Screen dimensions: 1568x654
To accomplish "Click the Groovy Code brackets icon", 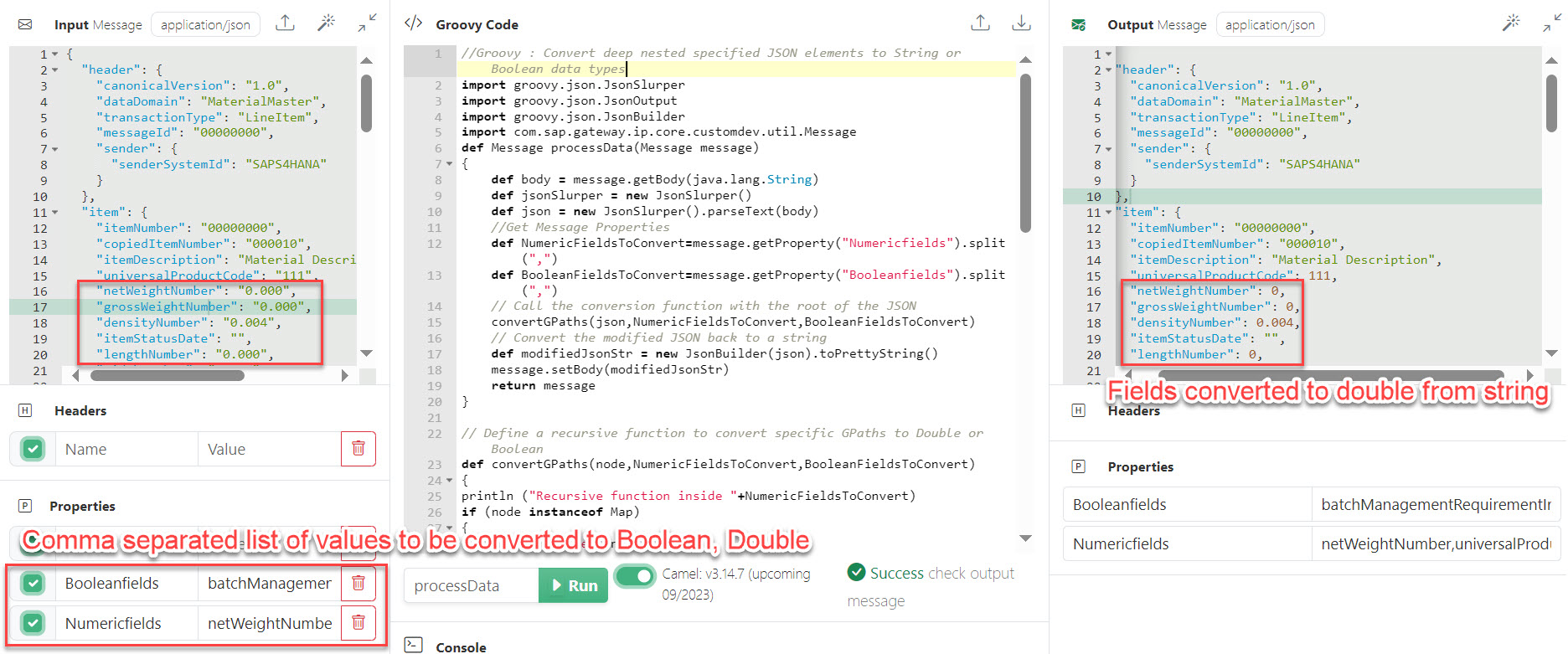I will (413, 23).
